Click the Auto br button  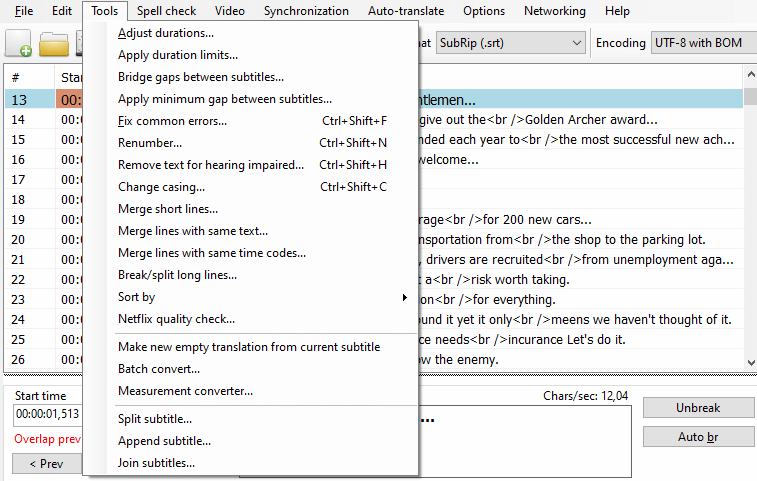[x=698, y=437]
